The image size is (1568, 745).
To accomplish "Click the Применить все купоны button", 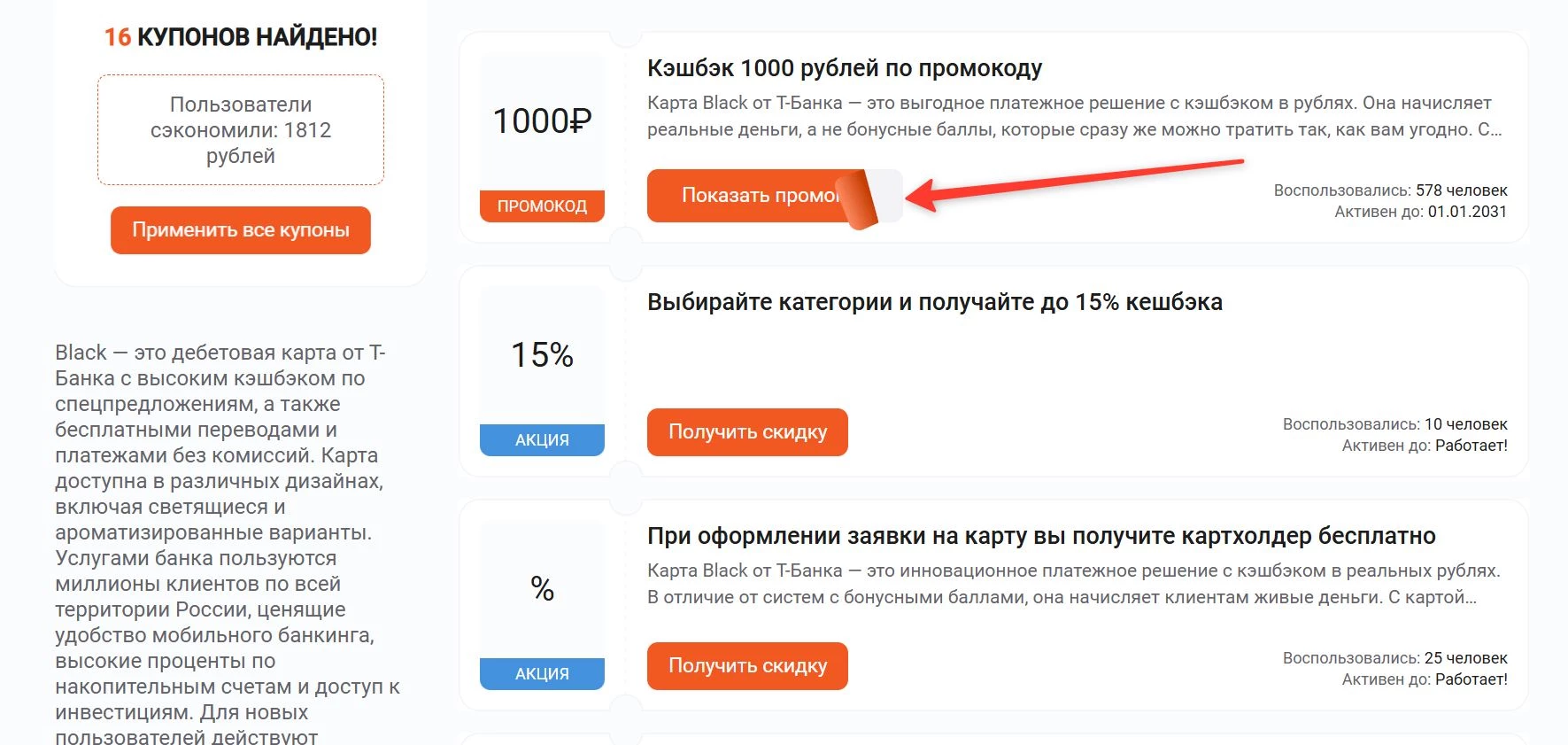I will click(240, 230).
